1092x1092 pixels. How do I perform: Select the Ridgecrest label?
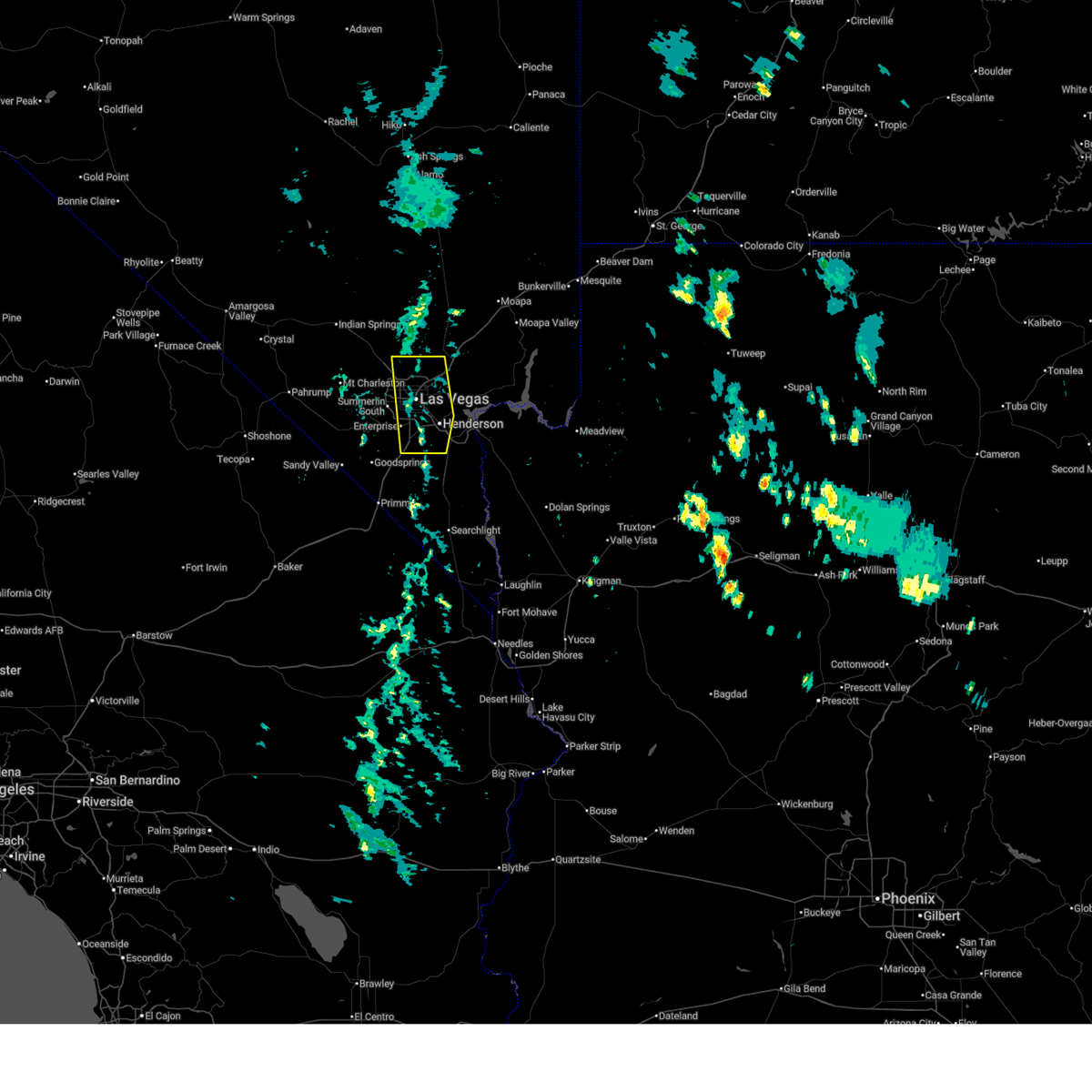click(61, 501)
